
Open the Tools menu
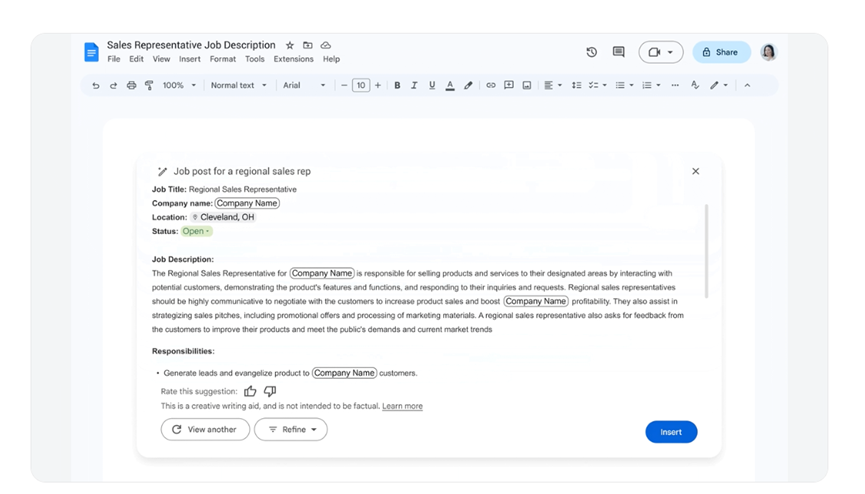254,59
